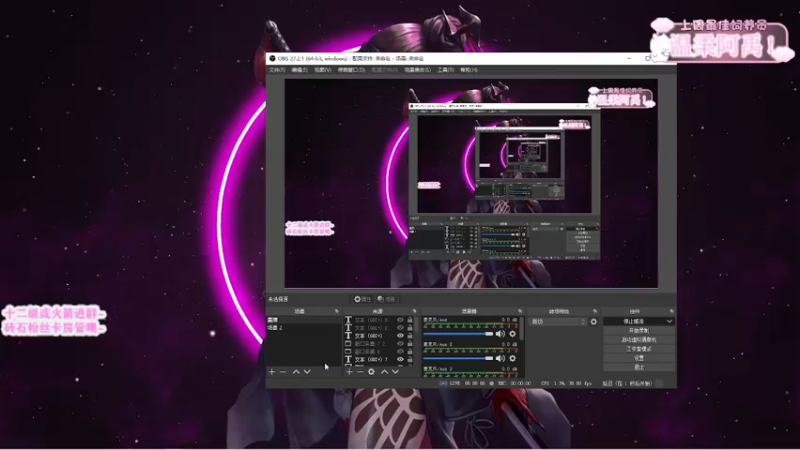This screenshot has height=450, width=800.
Task: Adjust the 麦克风/Aux 2 volume slider
Action: tap(458, 358)
